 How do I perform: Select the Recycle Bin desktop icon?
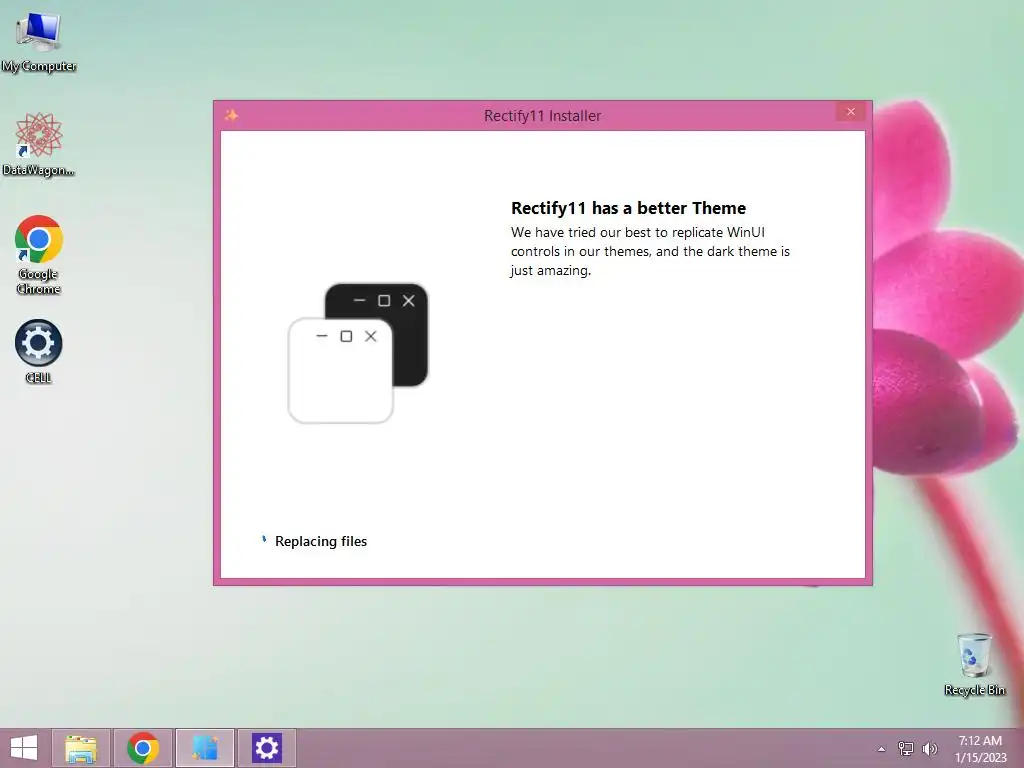[x=974, y=664]
